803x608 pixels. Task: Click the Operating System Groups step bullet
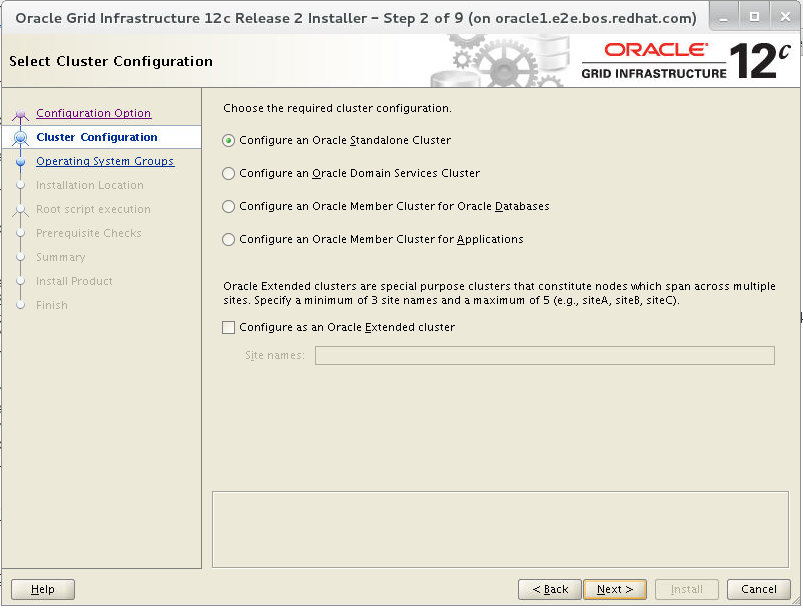(20, 162)
